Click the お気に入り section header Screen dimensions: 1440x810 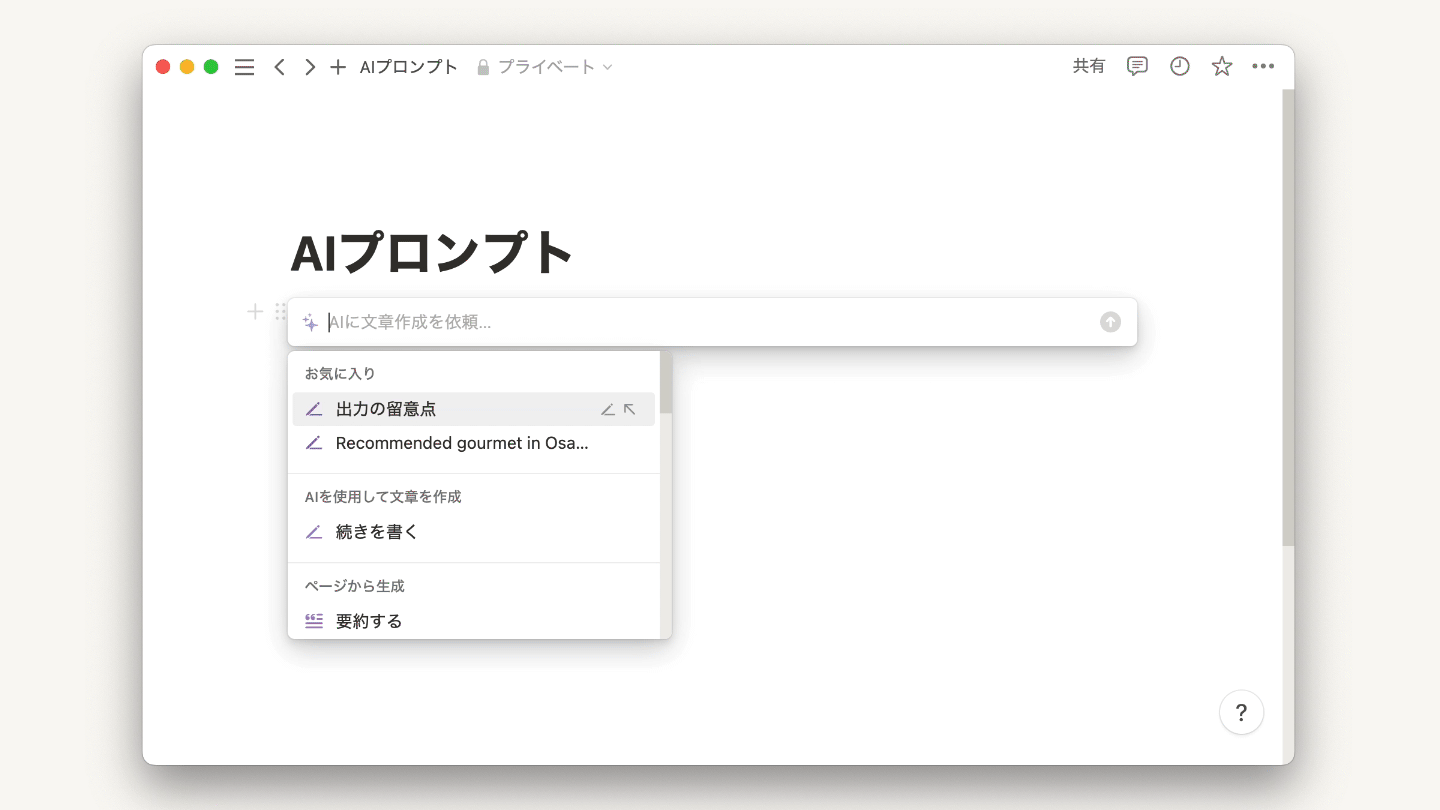(340, 373)
